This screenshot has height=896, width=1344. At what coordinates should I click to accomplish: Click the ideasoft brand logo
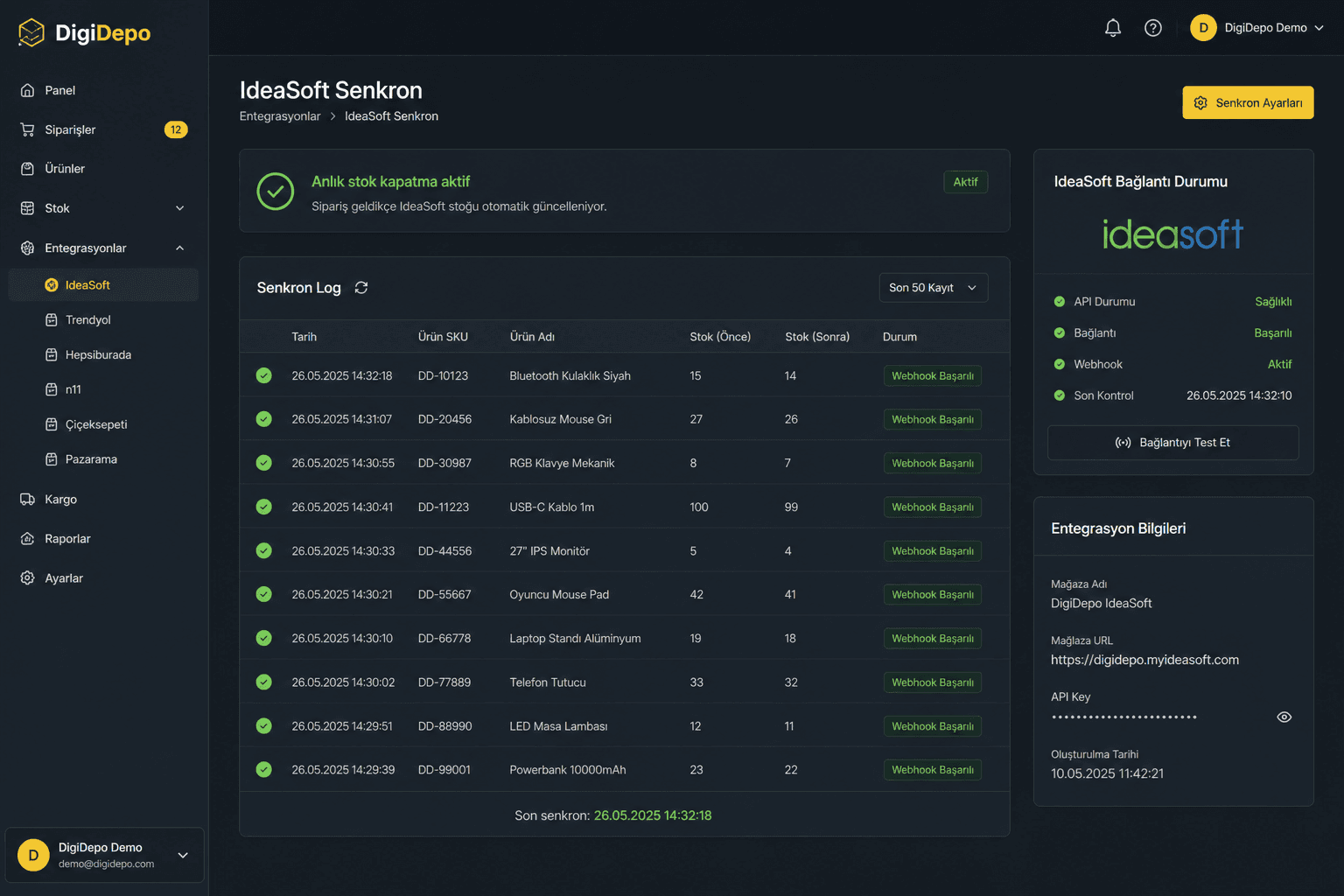(x=1172, y=234)
